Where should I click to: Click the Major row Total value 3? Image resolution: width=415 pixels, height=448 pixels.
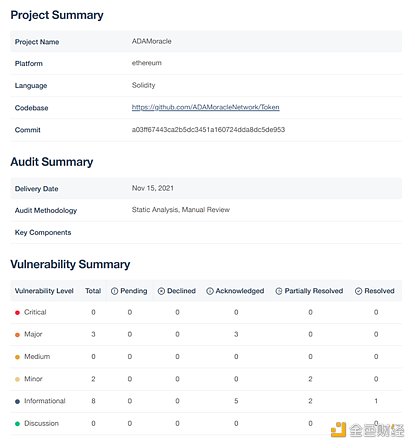[93, 334]
